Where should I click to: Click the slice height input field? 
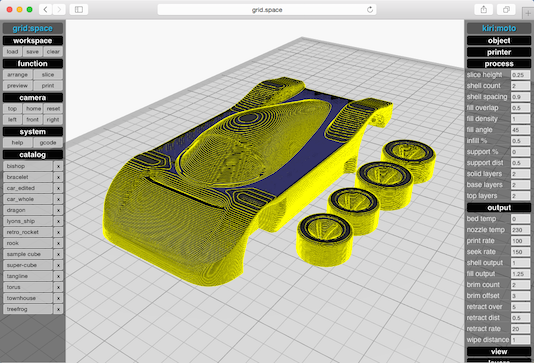point(520,75)
